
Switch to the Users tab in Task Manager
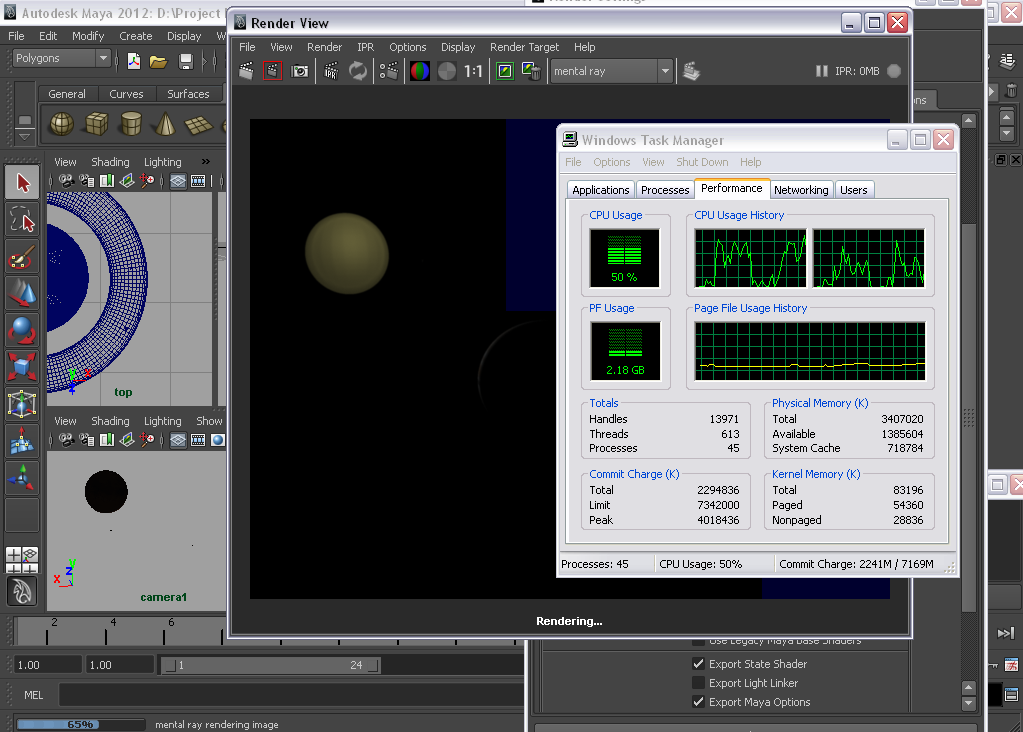coord(853,190)
